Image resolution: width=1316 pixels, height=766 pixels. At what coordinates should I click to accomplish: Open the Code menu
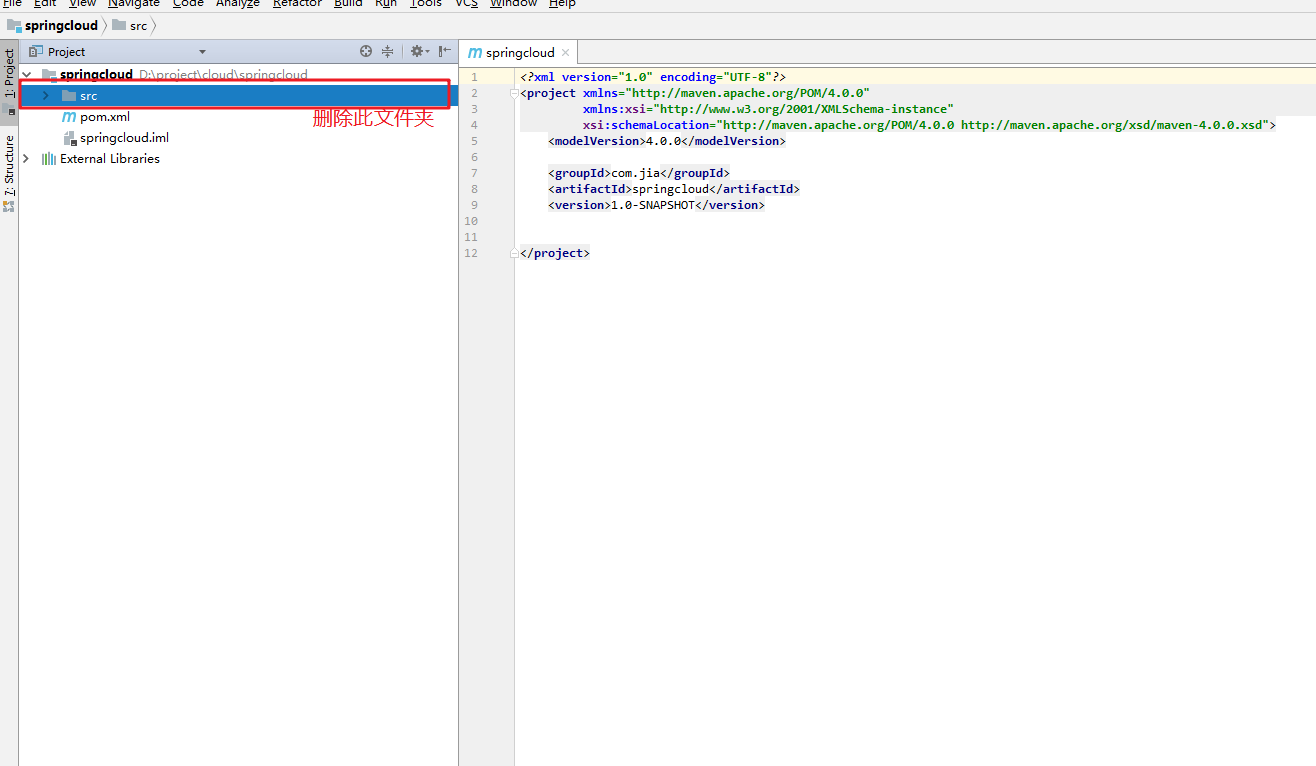188,4
